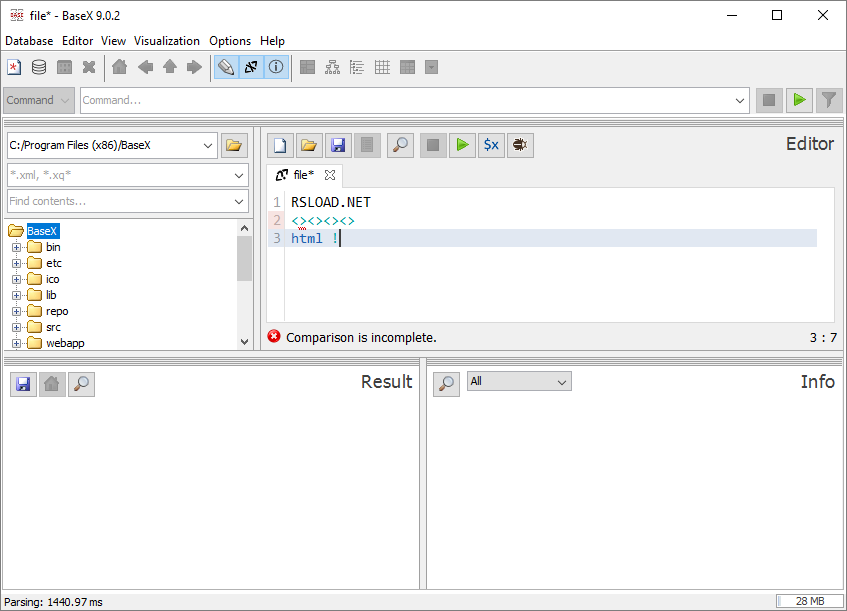Viewport: 847px width, 611px height.
Task: Expand the bin folder in the file tree
Action: pos(15,247)
